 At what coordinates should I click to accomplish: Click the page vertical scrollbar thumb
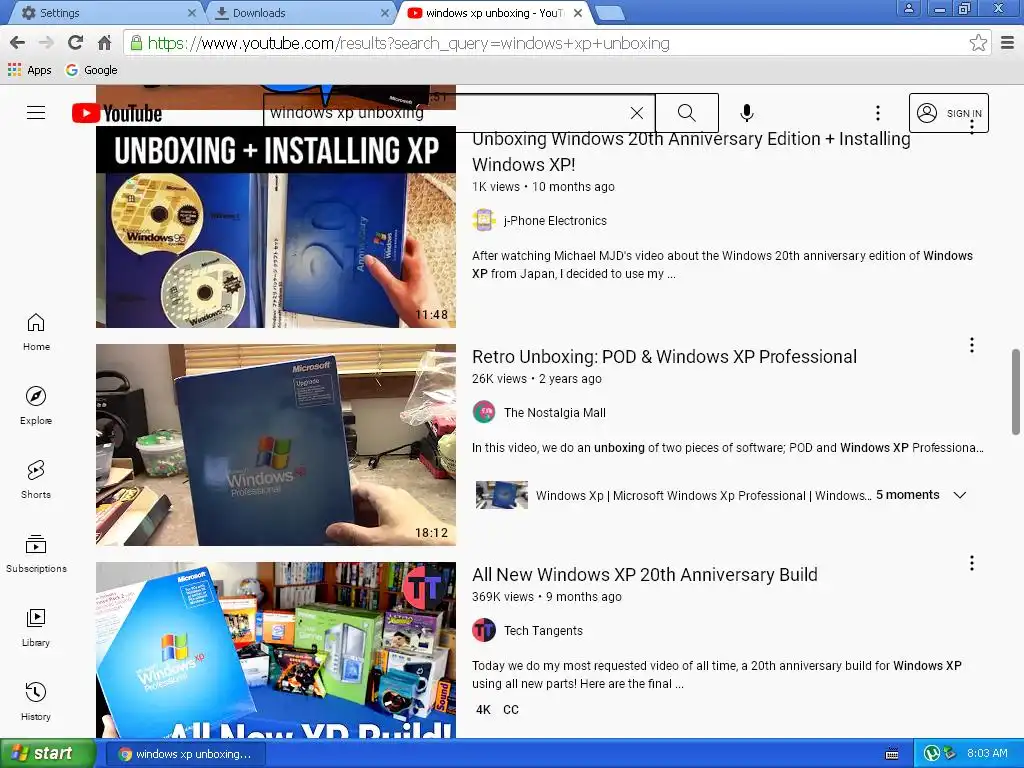1016,392
